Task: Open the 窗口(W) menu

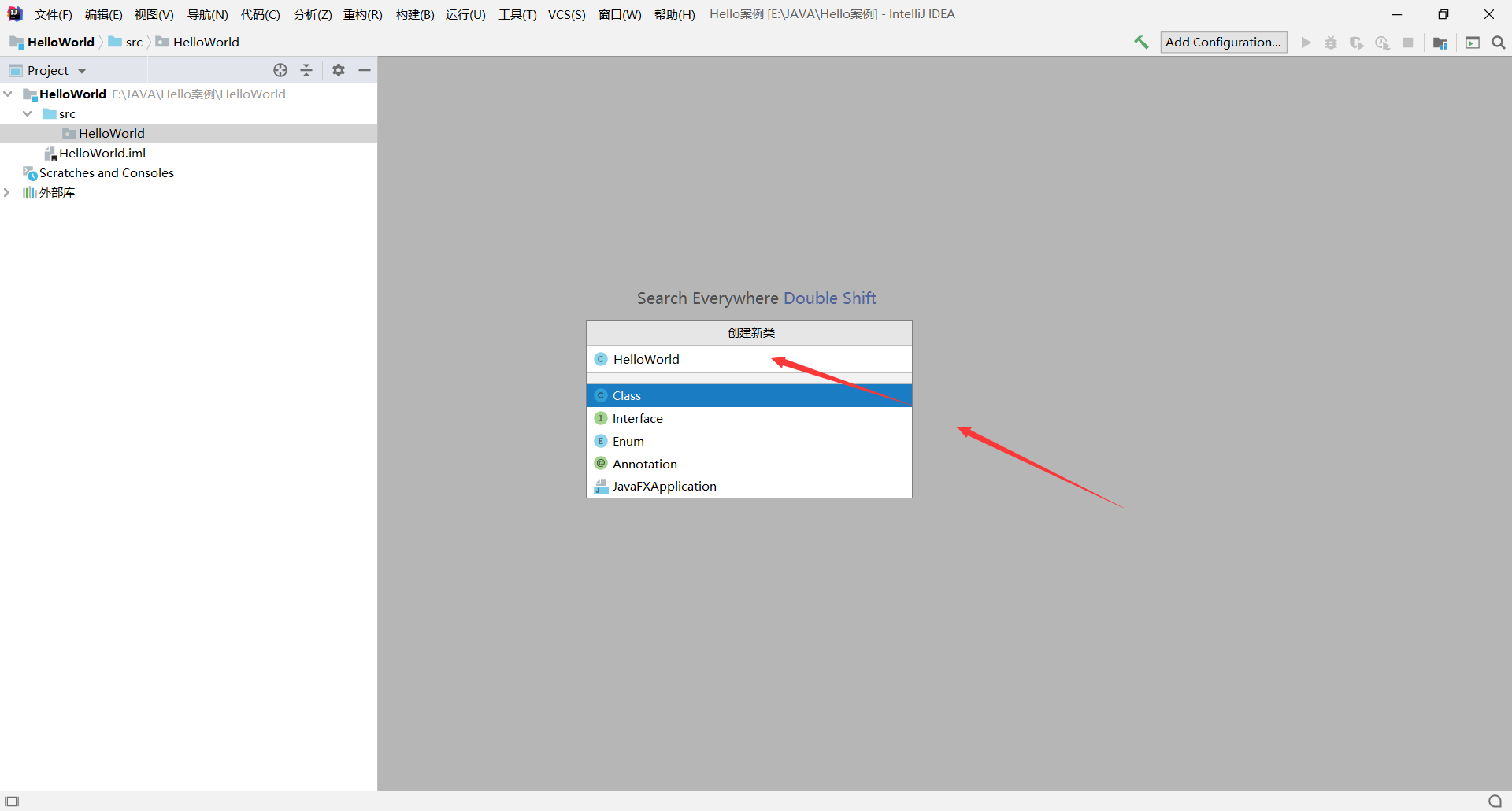Action: click(x=620, y=15)
